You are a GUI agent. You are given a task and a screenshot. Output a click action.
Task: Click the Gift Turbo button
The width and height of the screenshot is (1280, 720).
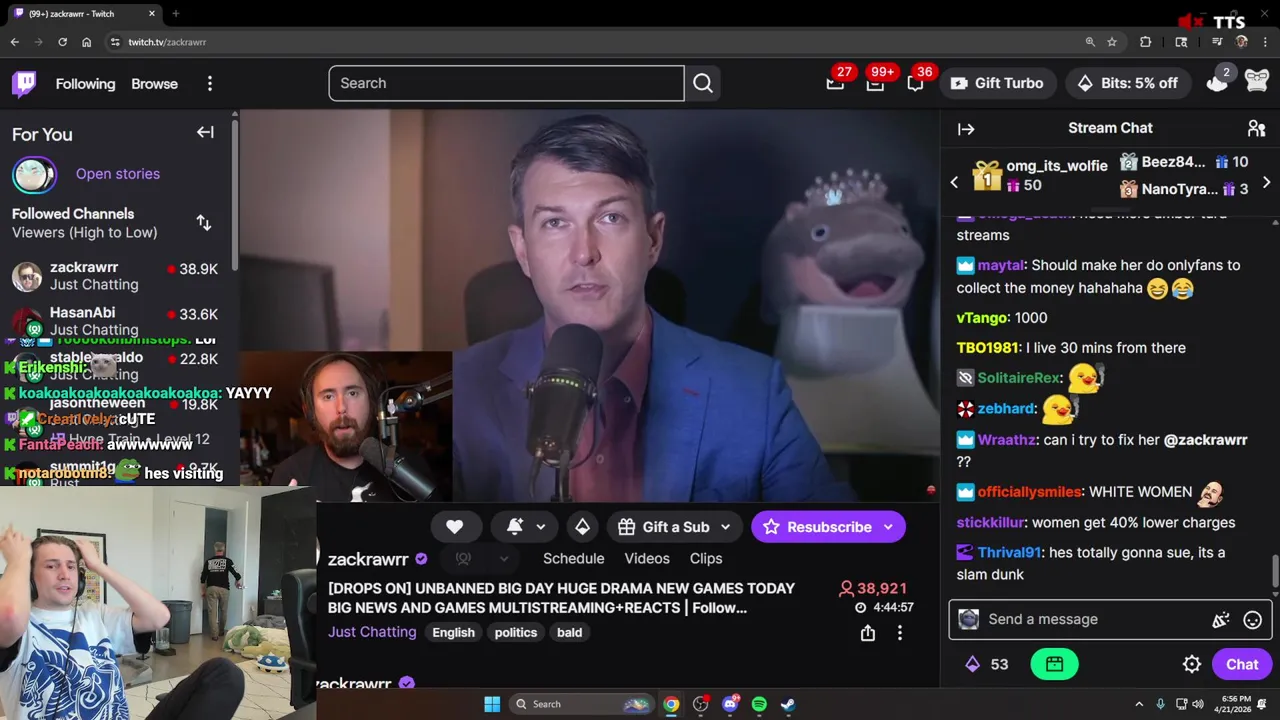pos(997,83)
